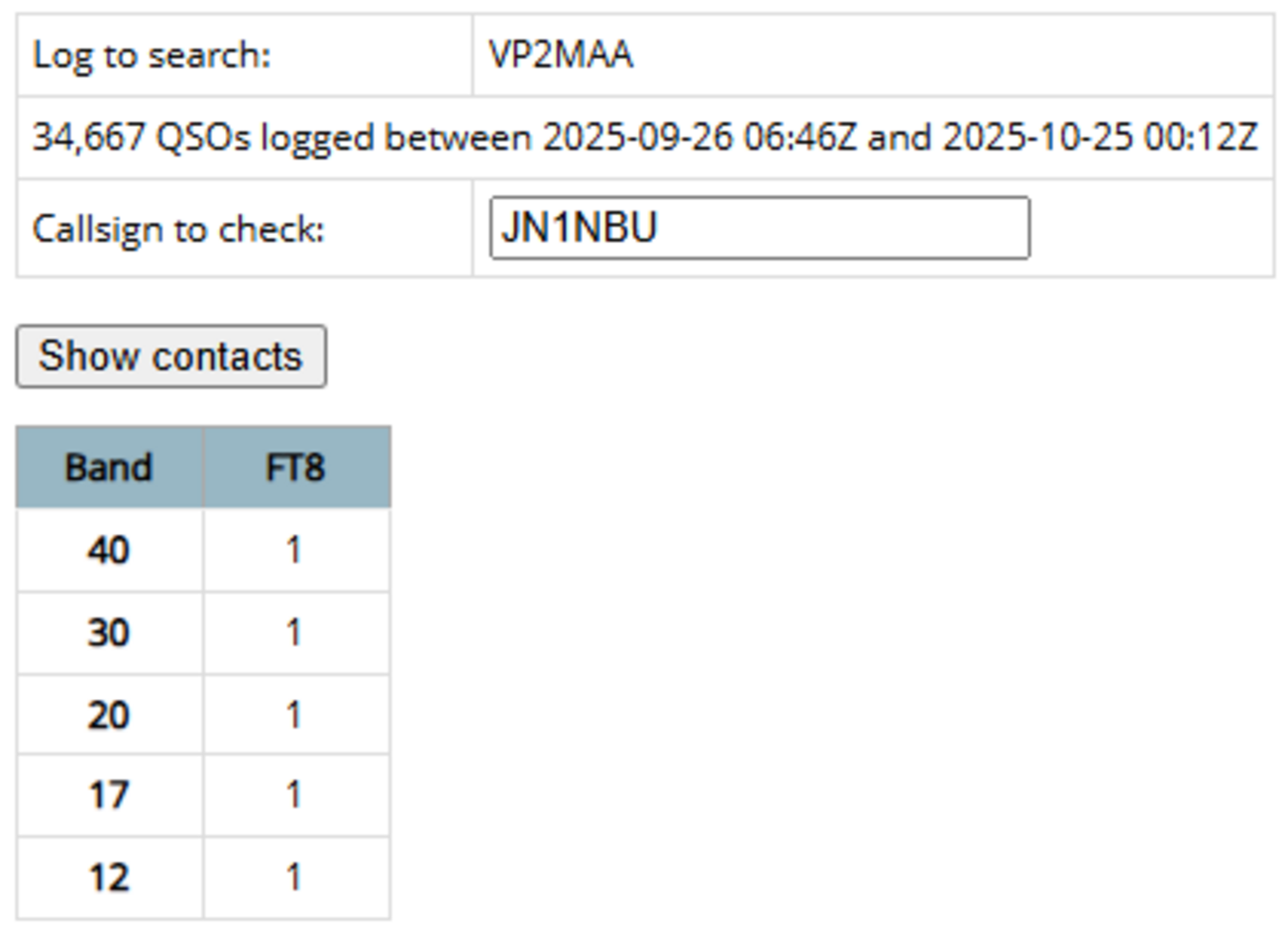Click the Band column header
Viewport: 1288px width, 936px height.
click(x=109, y=468)
